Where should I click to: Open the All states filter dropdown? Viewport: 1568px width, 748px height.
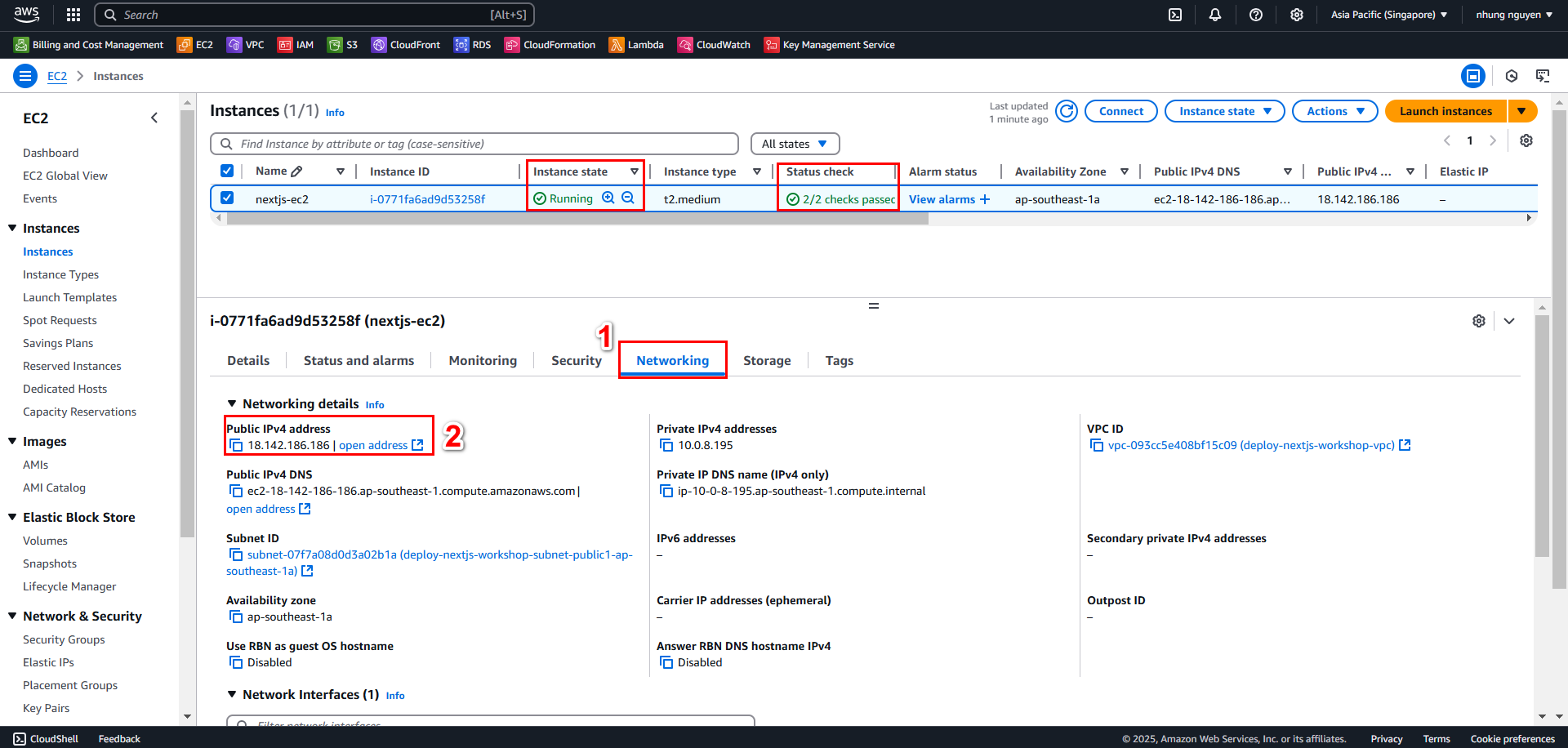coord(795,144)
